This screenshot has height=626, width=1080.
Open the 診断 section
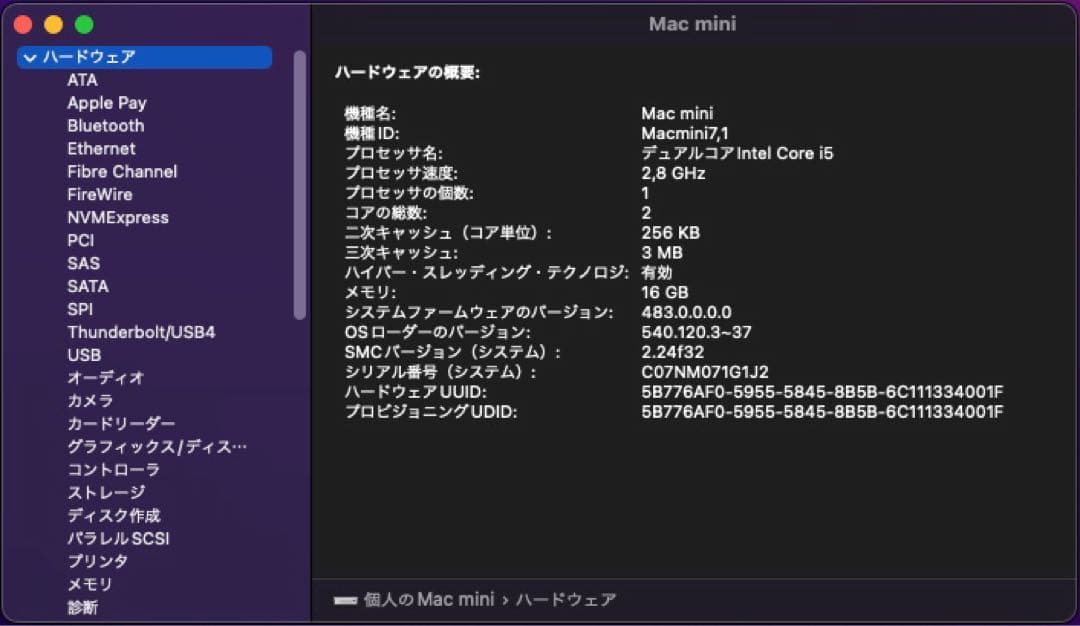[82, 607]
